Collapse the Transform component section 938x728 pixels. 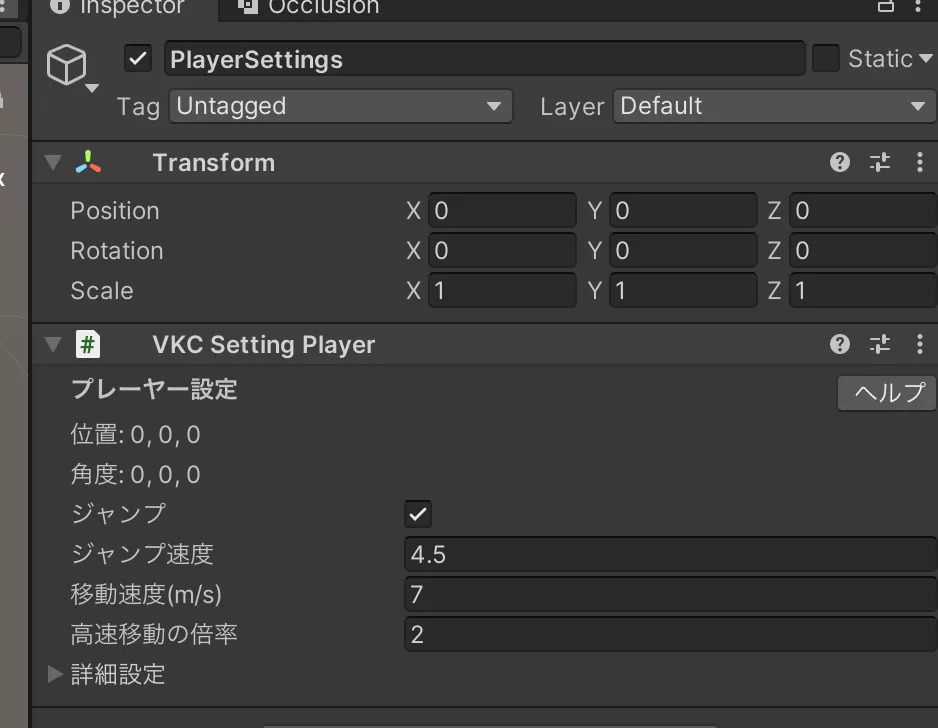(x=54, y=163)
